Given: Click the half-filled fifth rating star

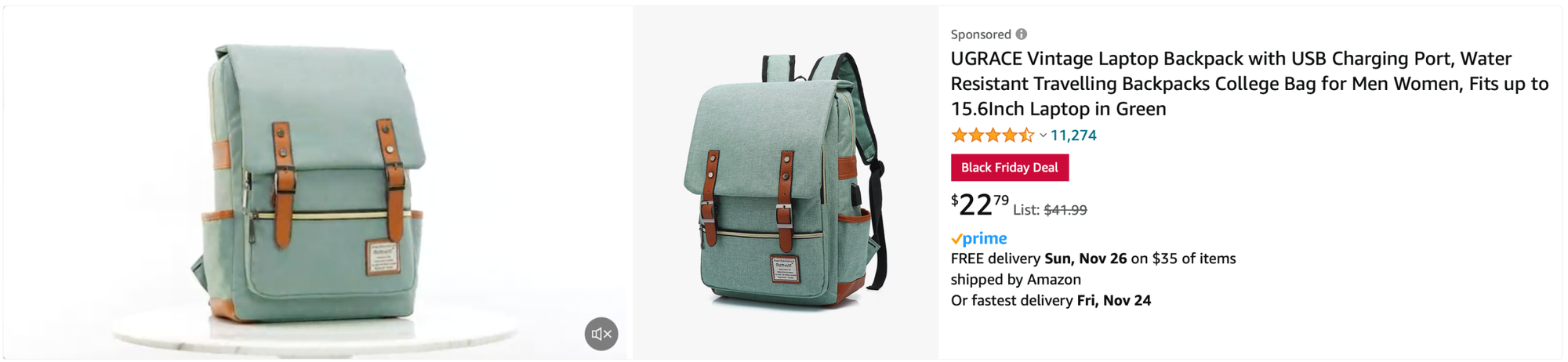Looking at the screenshot, I should pyautogui.click(x=1027, y=136).
